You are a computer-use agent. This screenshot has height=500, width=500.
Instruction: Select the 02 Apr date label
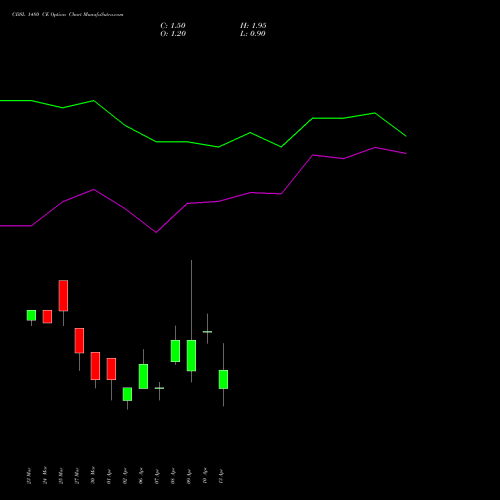coord(125,476)
